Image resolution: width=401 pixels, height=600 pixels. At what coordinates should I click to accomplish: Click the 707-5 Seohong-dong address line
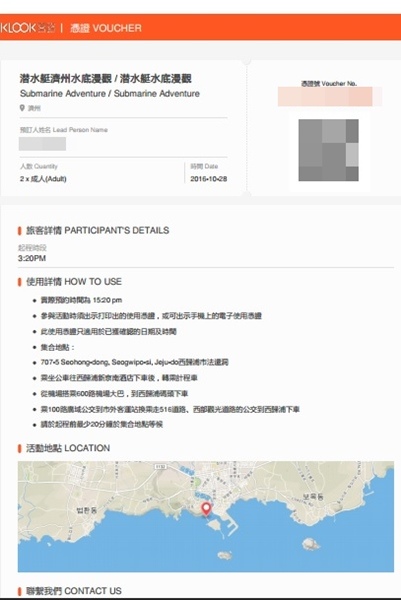(134, 362)
